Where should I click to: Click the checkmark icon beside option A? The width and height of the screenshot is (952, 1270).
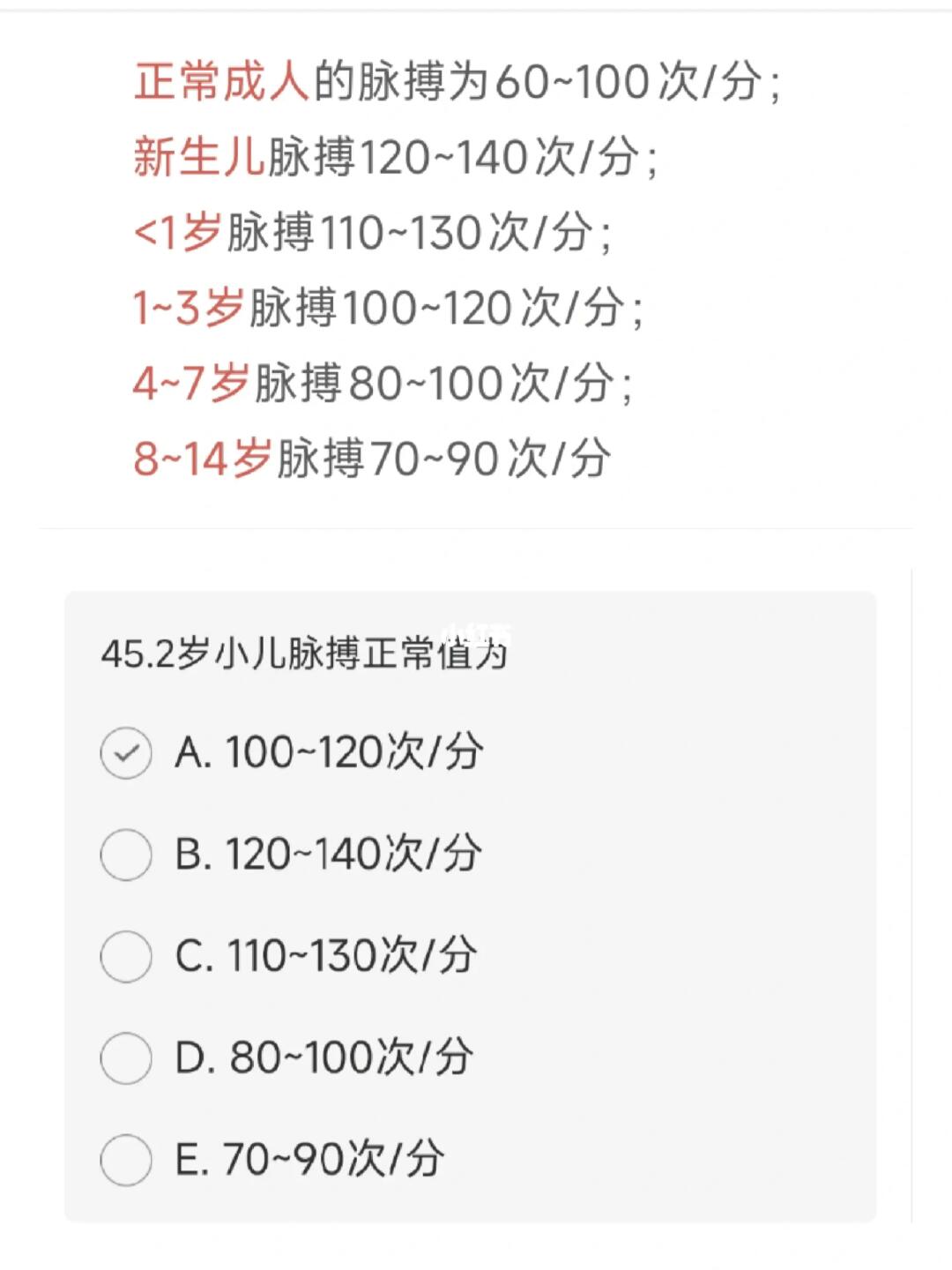(x=126, y=753)
